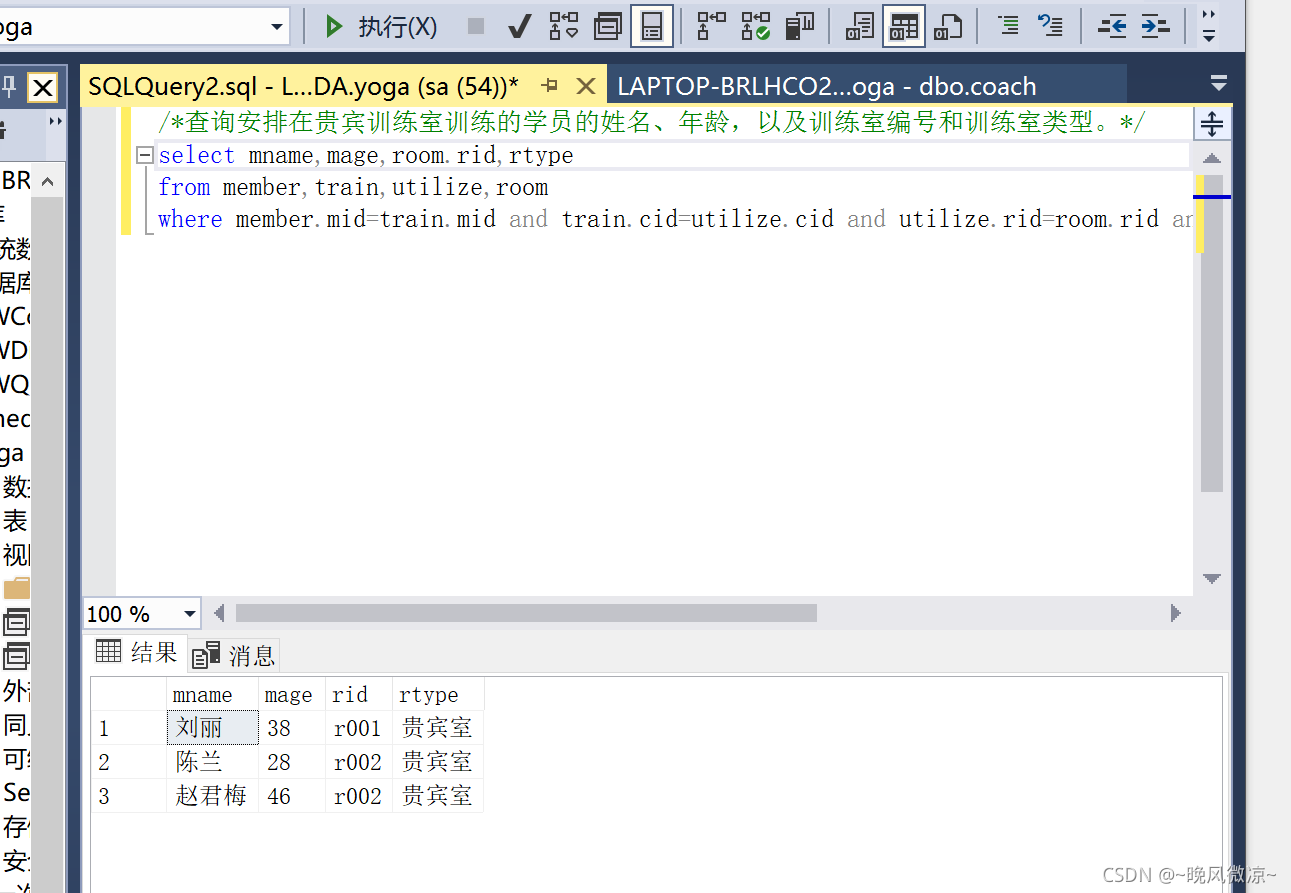Pin the SQLQuery2.sql tab
The width and height of the screenshot is (1291, 893).
point(549,86)
